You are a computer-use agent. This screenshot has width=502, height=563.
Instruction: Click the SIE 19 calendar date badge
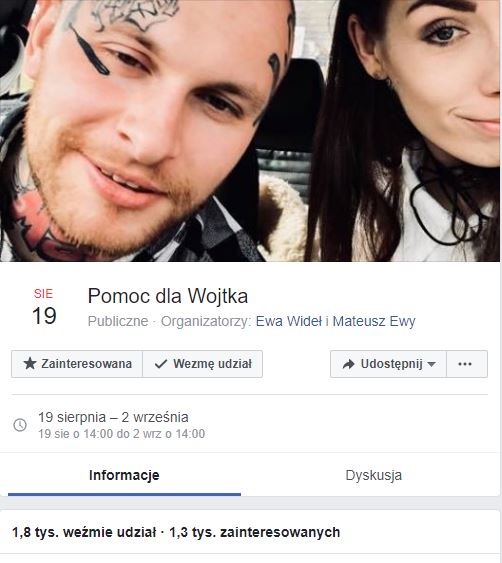coord(44,306)
